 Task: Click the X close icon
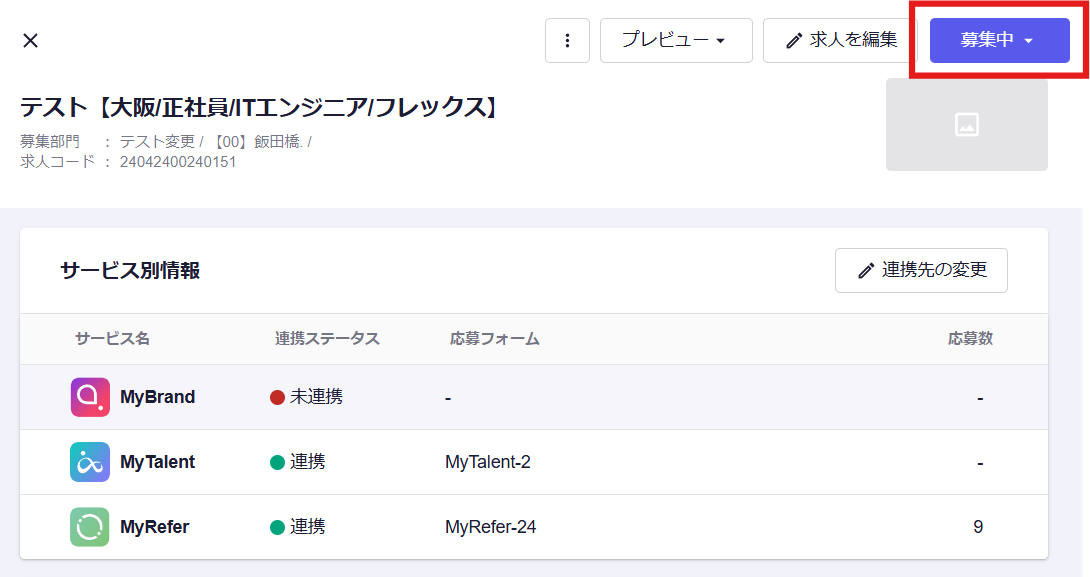tap(30, 40)
